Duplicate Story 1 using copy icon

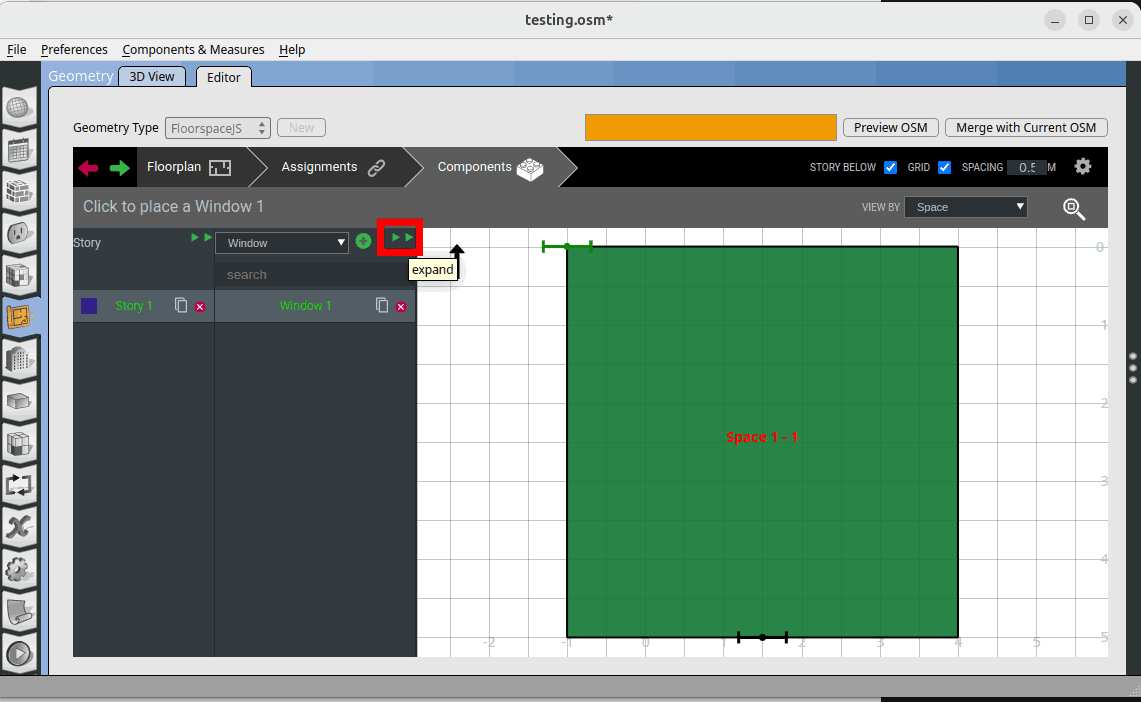(x=181, y=305)
